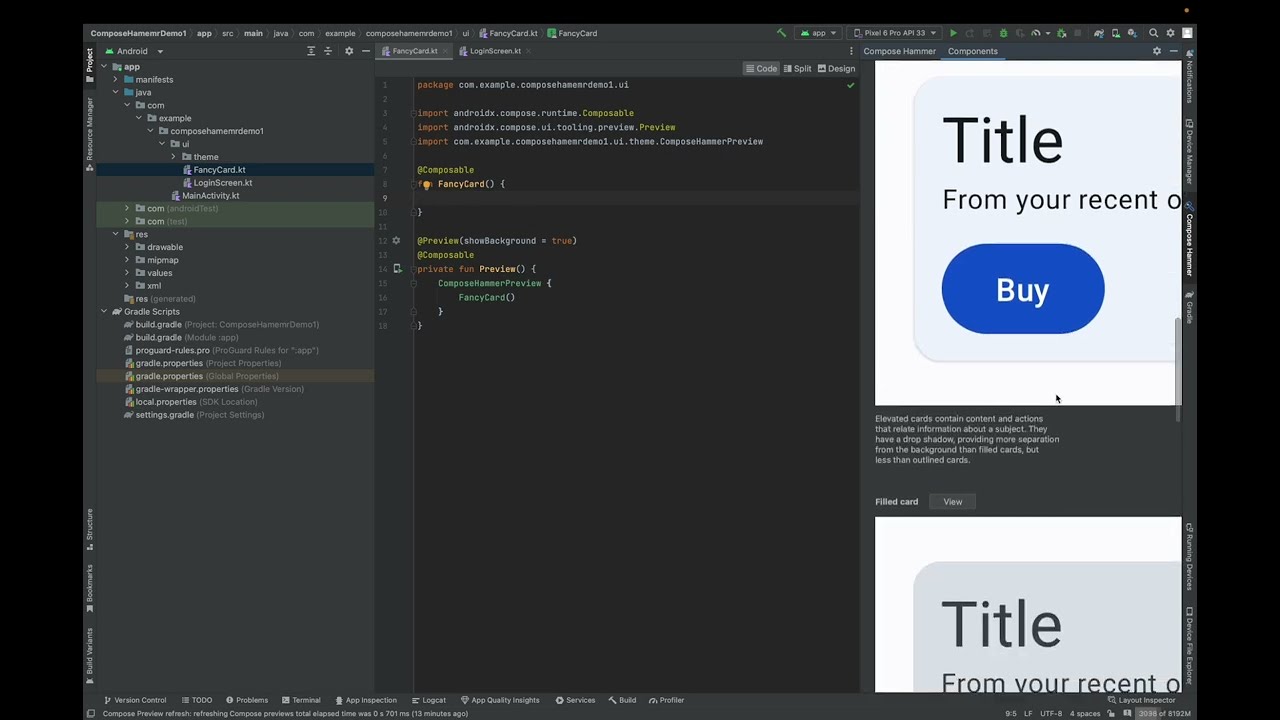Image resolution: width=1280 pixels, height=720 pixels.
Task: Minimize the Compose Hammer panel
Action: coord(1174,51)
